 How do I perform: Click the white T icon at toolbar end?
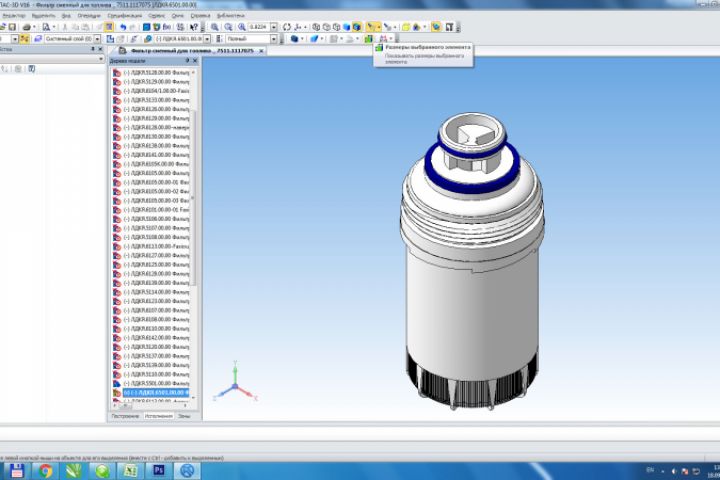pos(450,27)
